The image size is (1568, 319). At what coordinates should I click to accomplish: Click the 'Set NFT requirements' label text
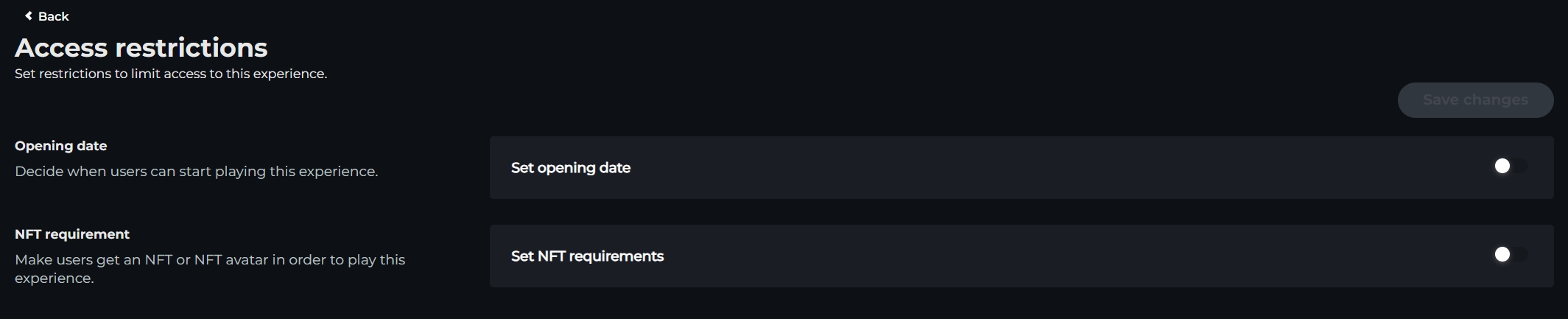coord(587,256)
